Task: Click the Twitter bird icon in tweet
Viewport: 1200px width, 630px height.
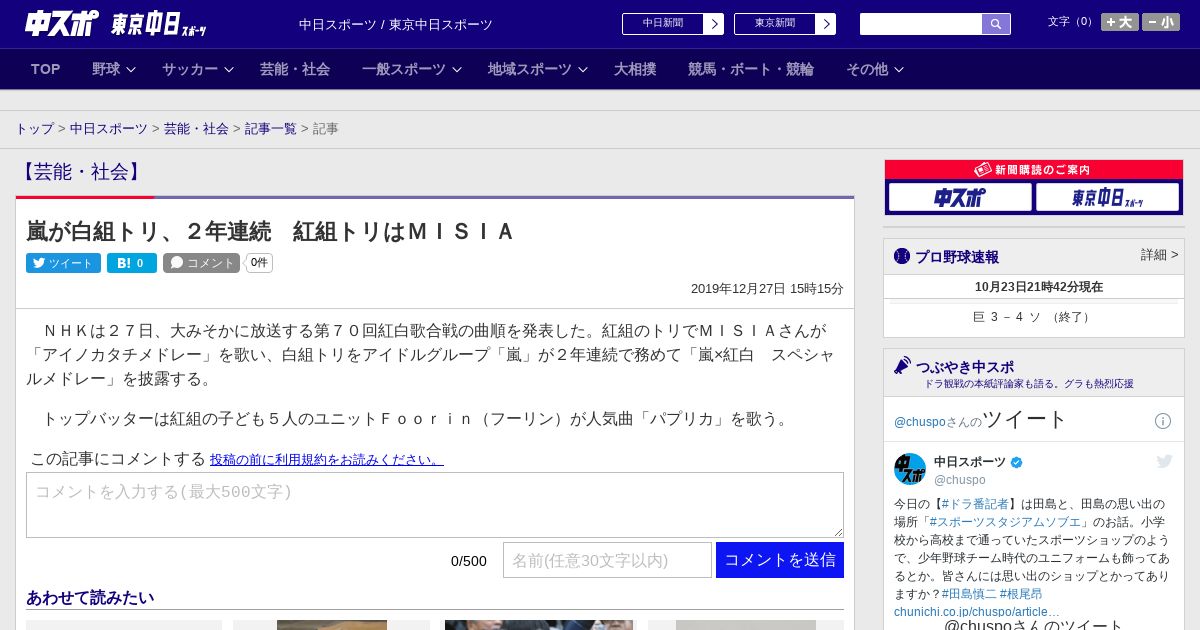Action: click(1164, 461)
